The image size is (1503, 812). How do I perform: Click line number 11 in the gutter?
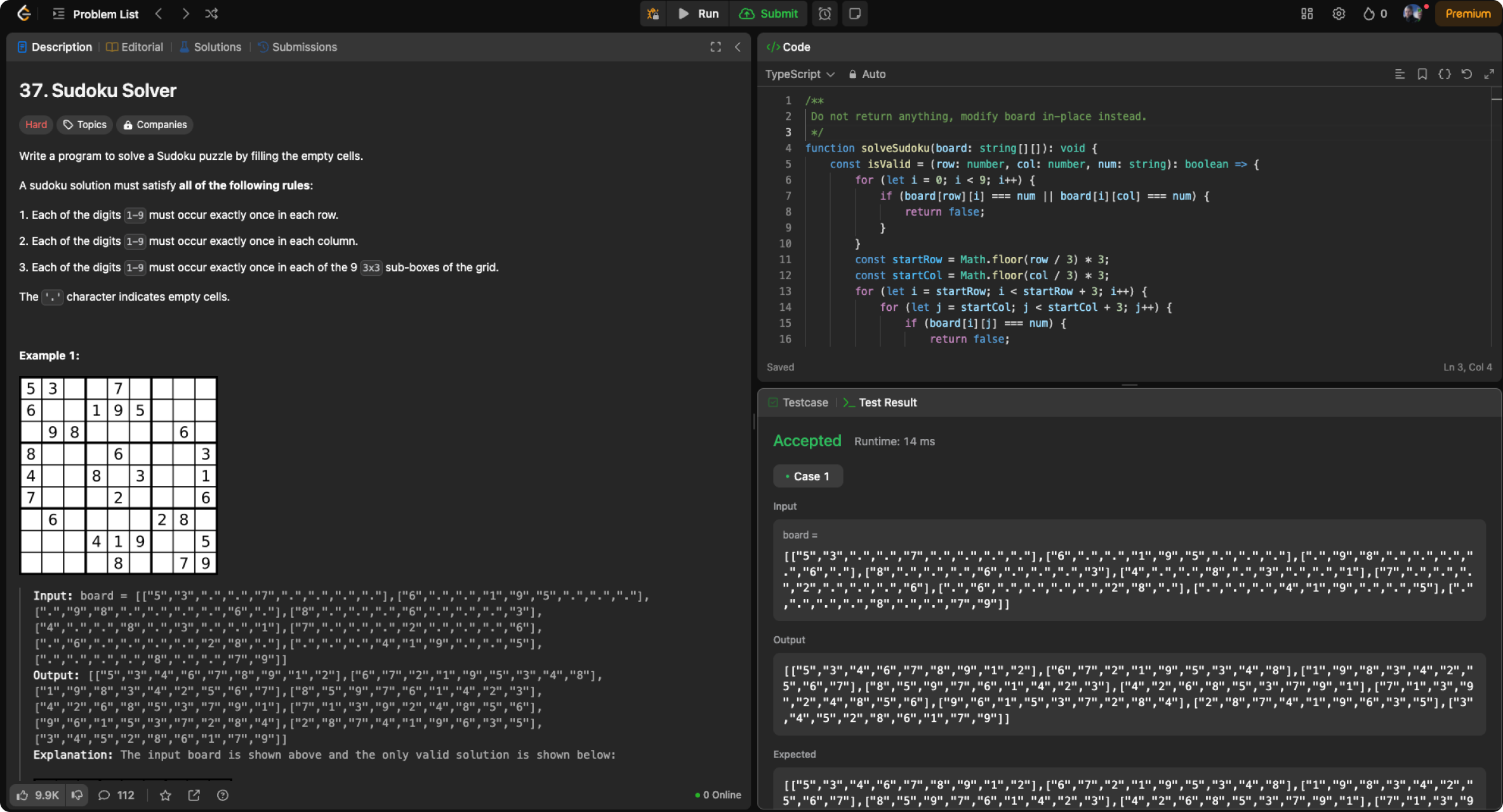tap(785, 259)
